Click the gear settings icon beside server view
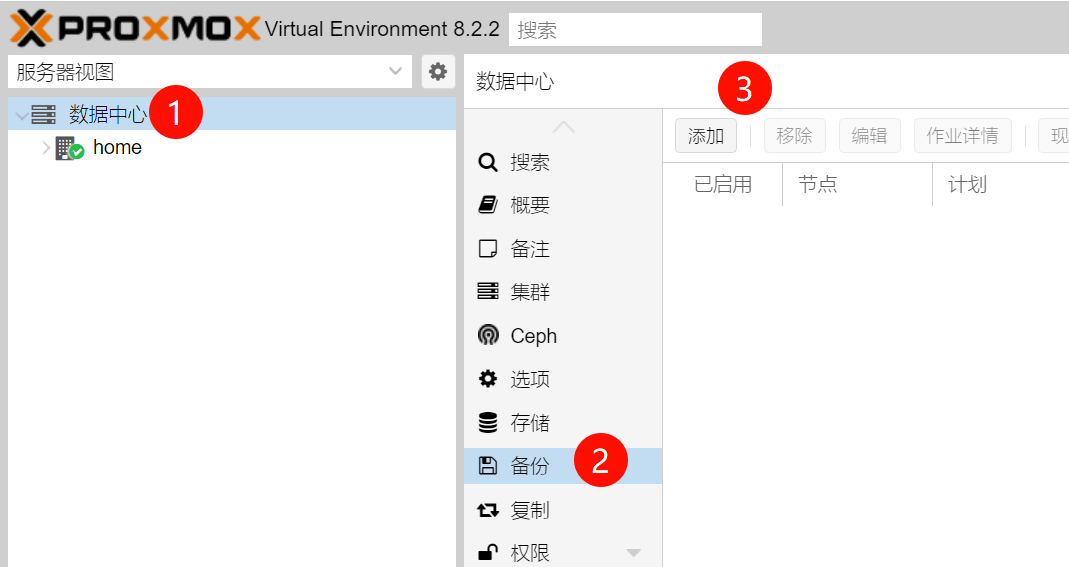Screen dimensions: 1069x567 click(437, 72)
